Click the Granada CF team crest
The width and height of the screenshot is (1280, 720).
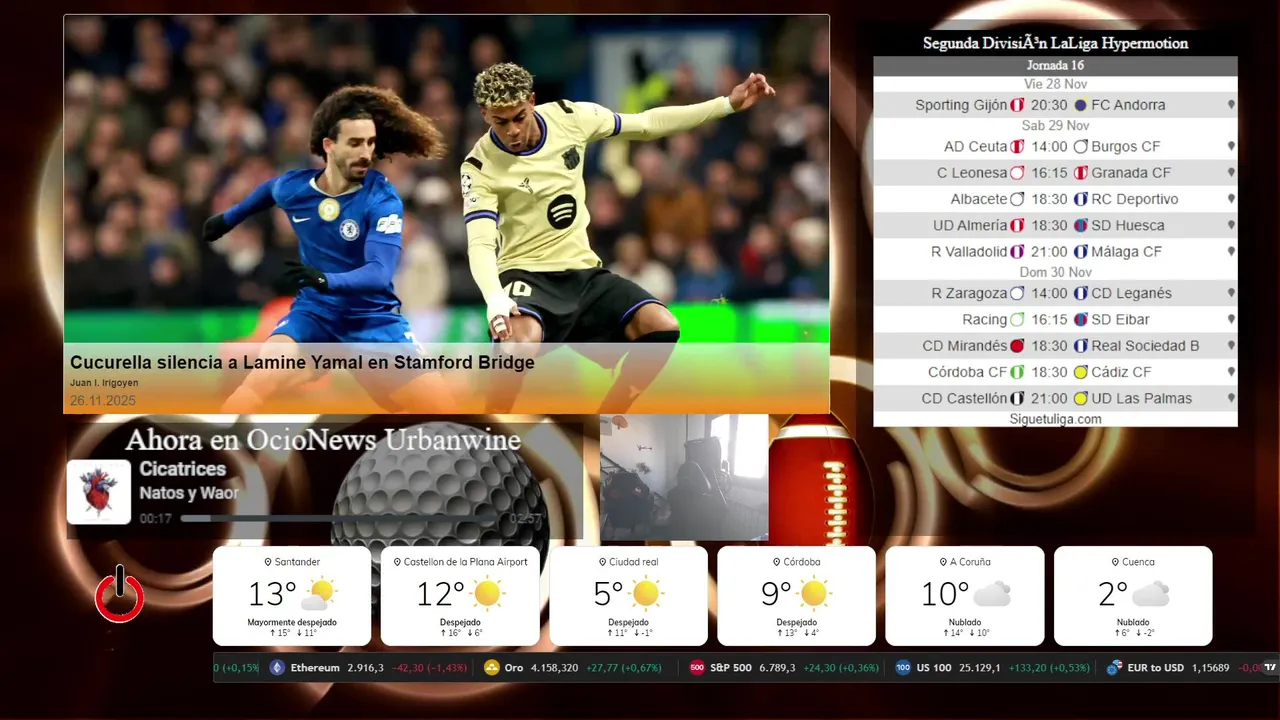tap(1080, 173)
